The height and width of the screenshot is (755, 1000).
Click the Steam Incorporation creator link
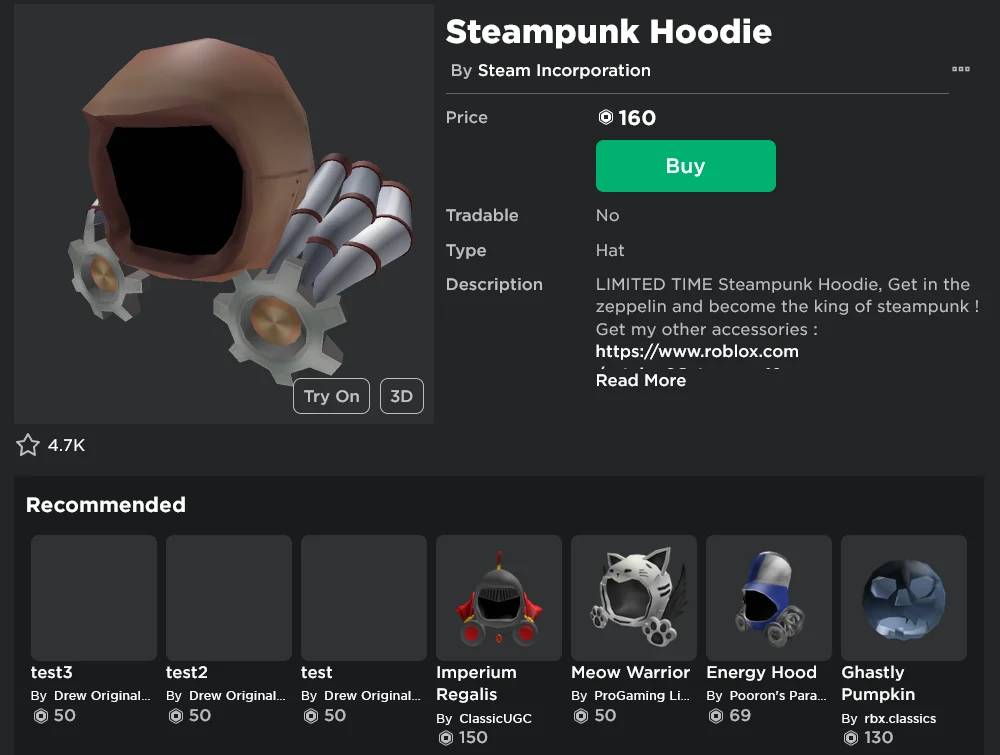pos(564,70)
